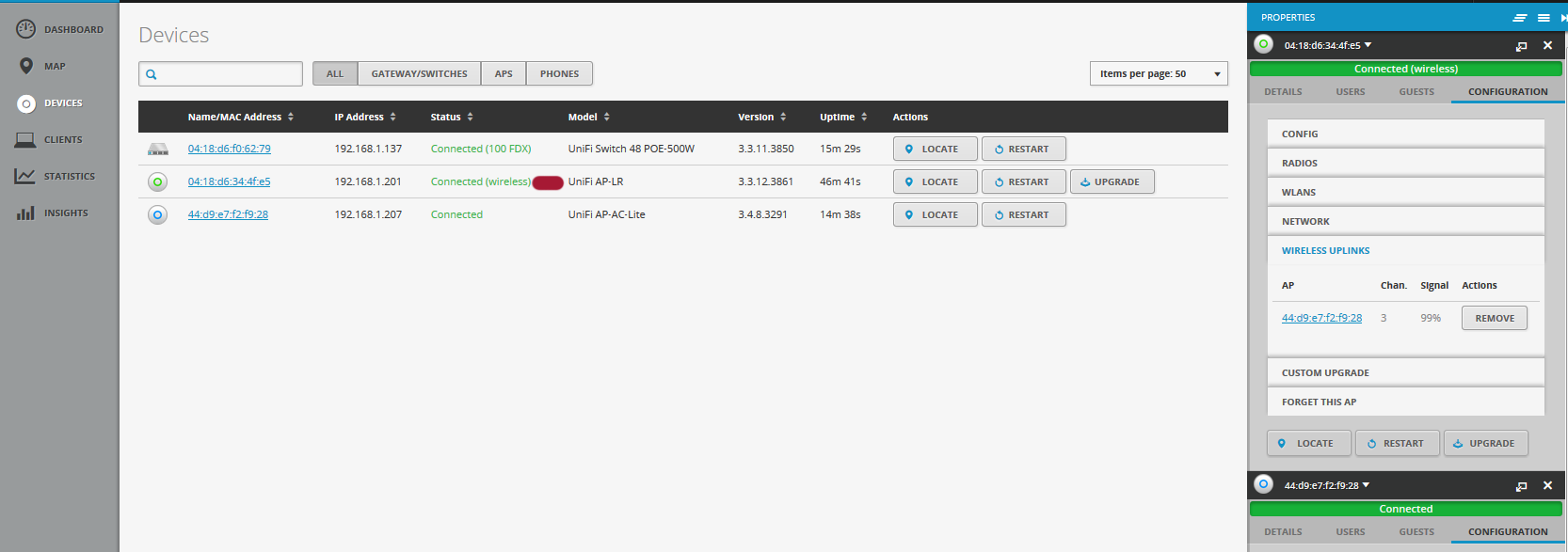Viewport: 1568px width, 552px height.
Task: Restart the UniFi Switch 48 POE-500W
Action: click(1023, 149)
